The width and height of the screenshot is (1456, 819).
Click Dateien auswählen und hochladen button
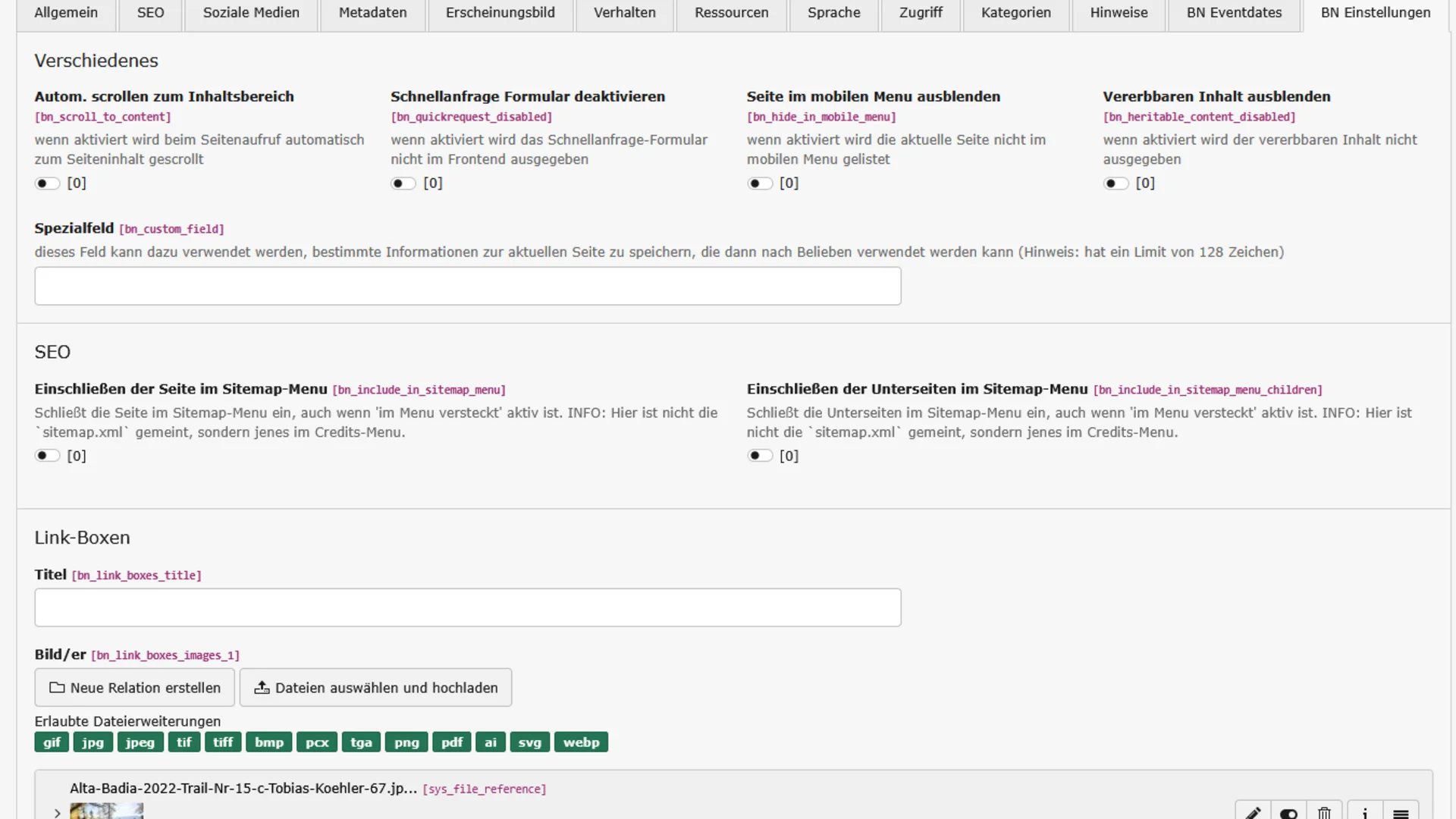point(375,688)
